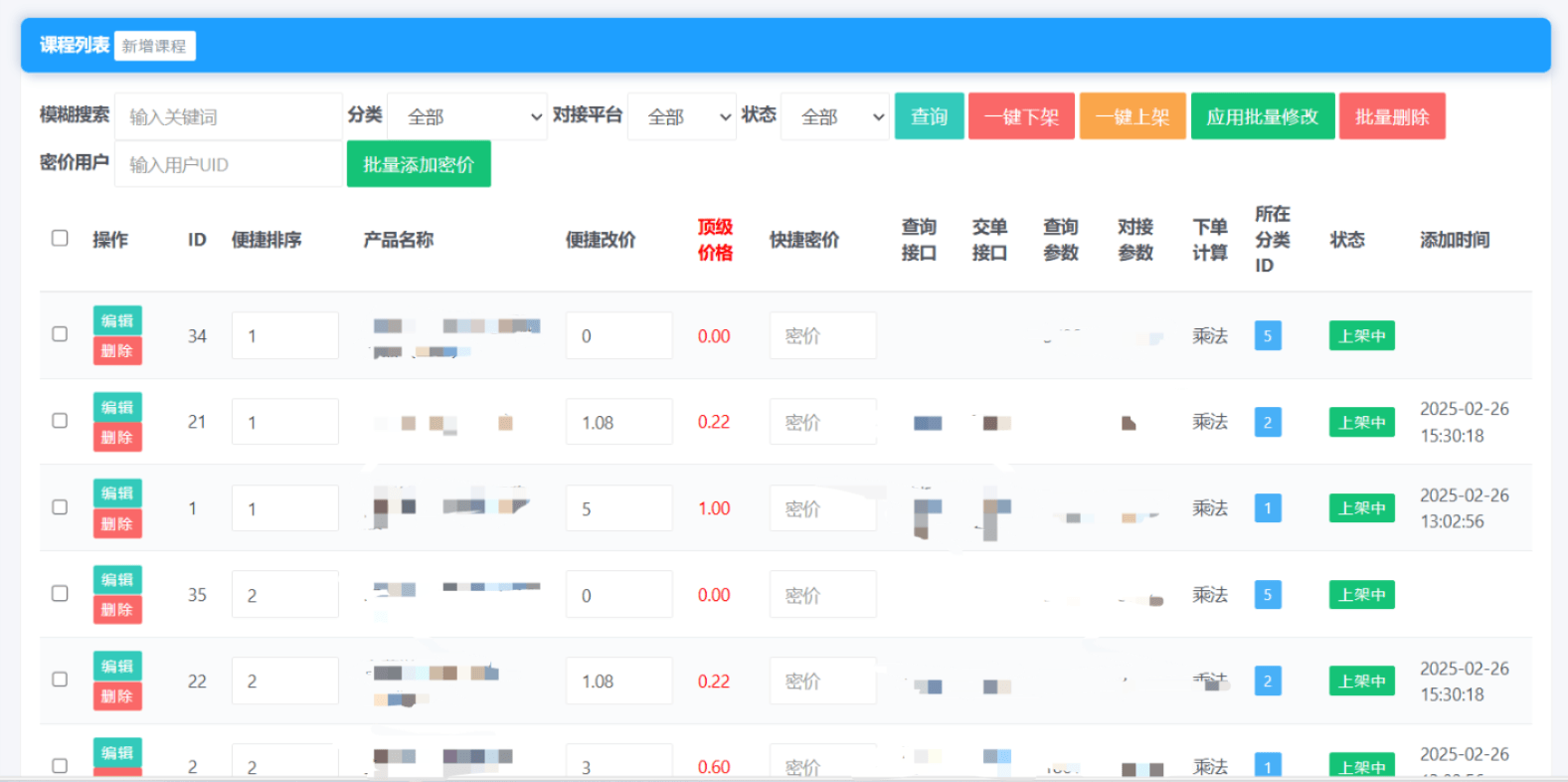The width and height of the screenshot is (1568, 782).
Task: Check the checkbox for row ID 34
Action: click(x=60, y=334)
